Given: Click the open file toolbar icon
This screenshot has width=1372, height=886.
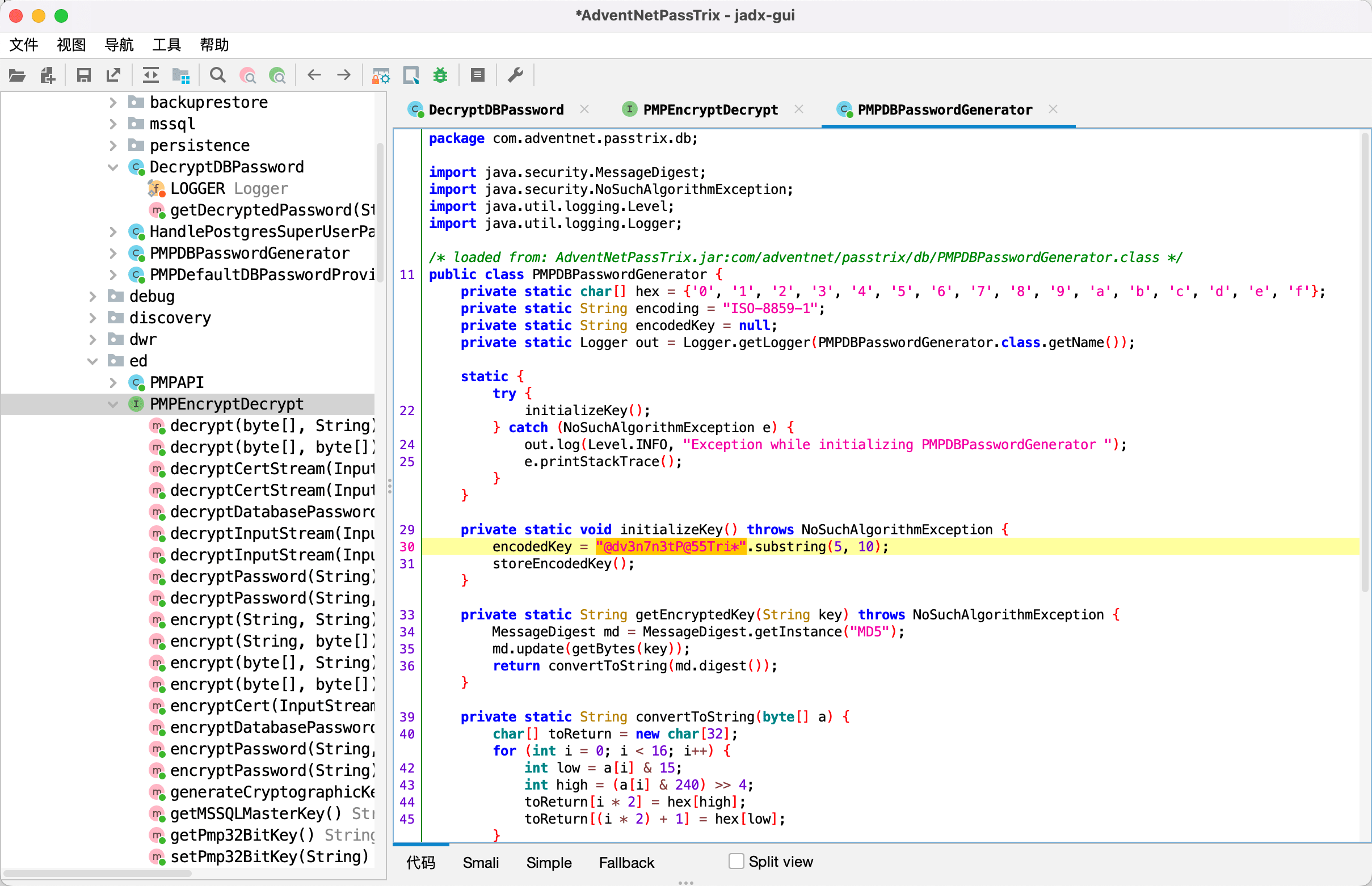Looking at the screenshot, I should pyautogui.click(x=17, y=75).
